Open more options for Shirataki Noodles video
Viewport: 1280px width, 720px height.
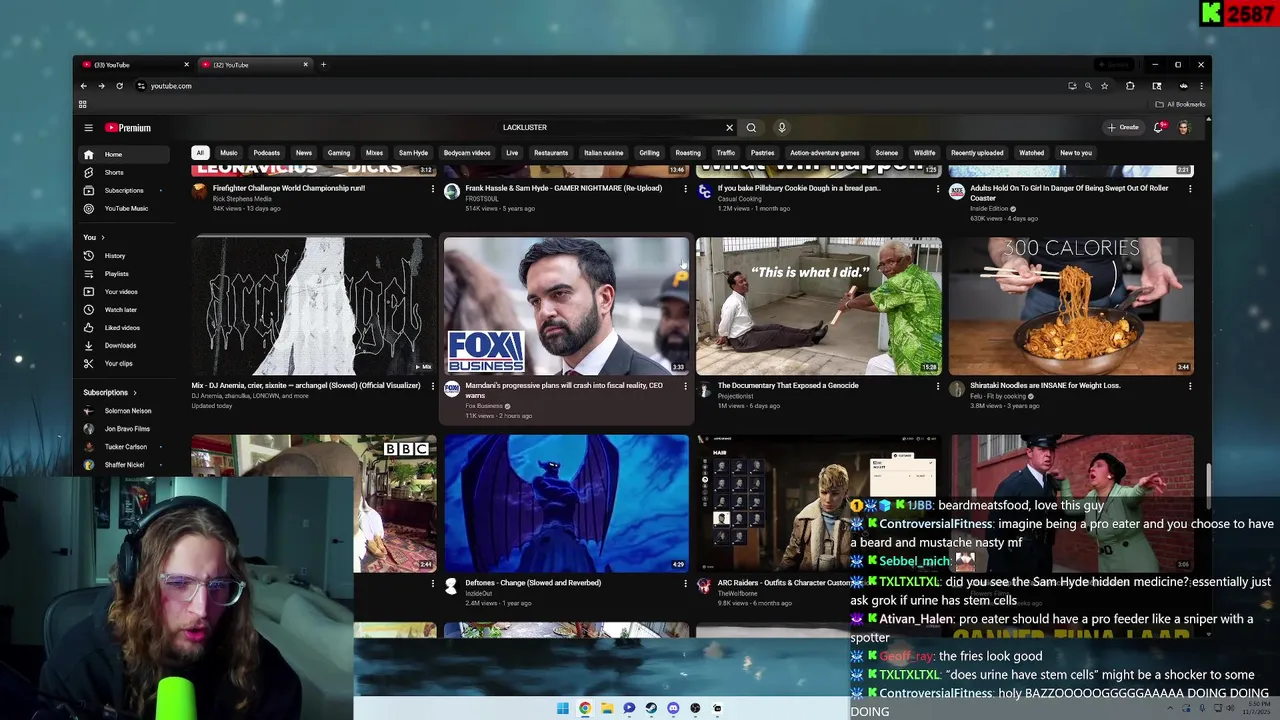1190,386
